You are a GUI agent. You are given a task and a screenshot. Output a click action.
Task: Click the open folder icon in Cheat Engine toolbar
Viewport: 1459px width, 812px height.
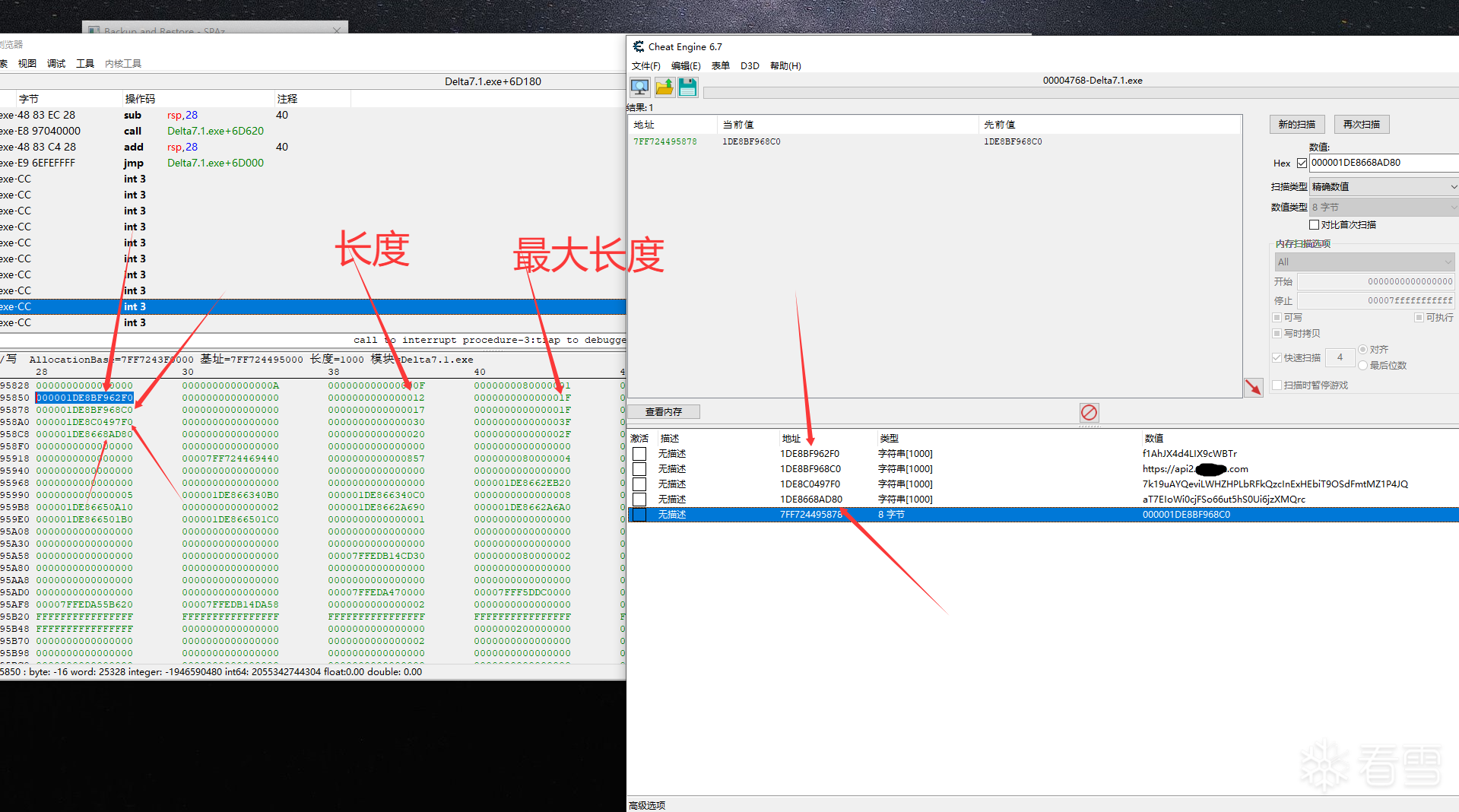(x=664, y=87)
